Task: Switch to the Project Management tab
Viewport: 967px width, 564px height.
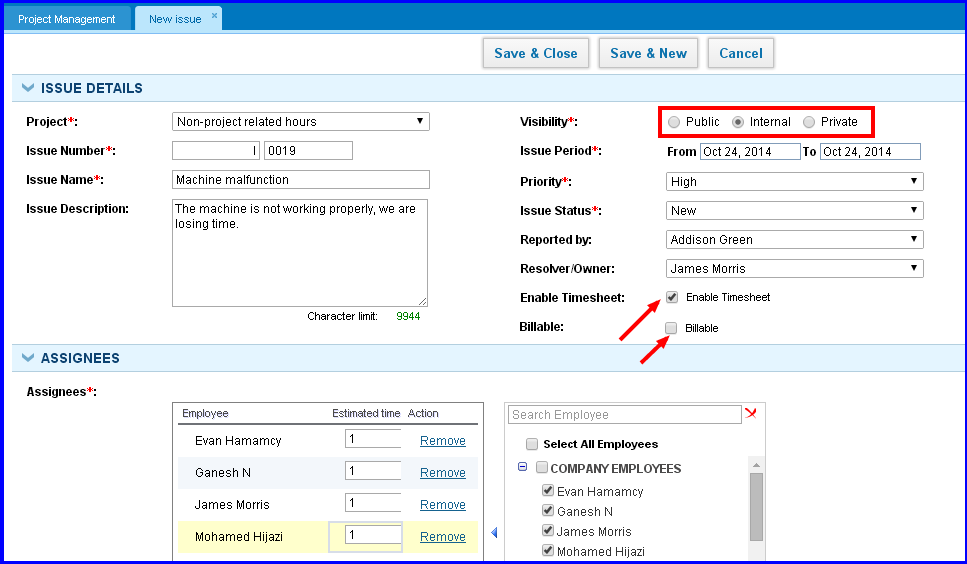Action: click(67, 18)
